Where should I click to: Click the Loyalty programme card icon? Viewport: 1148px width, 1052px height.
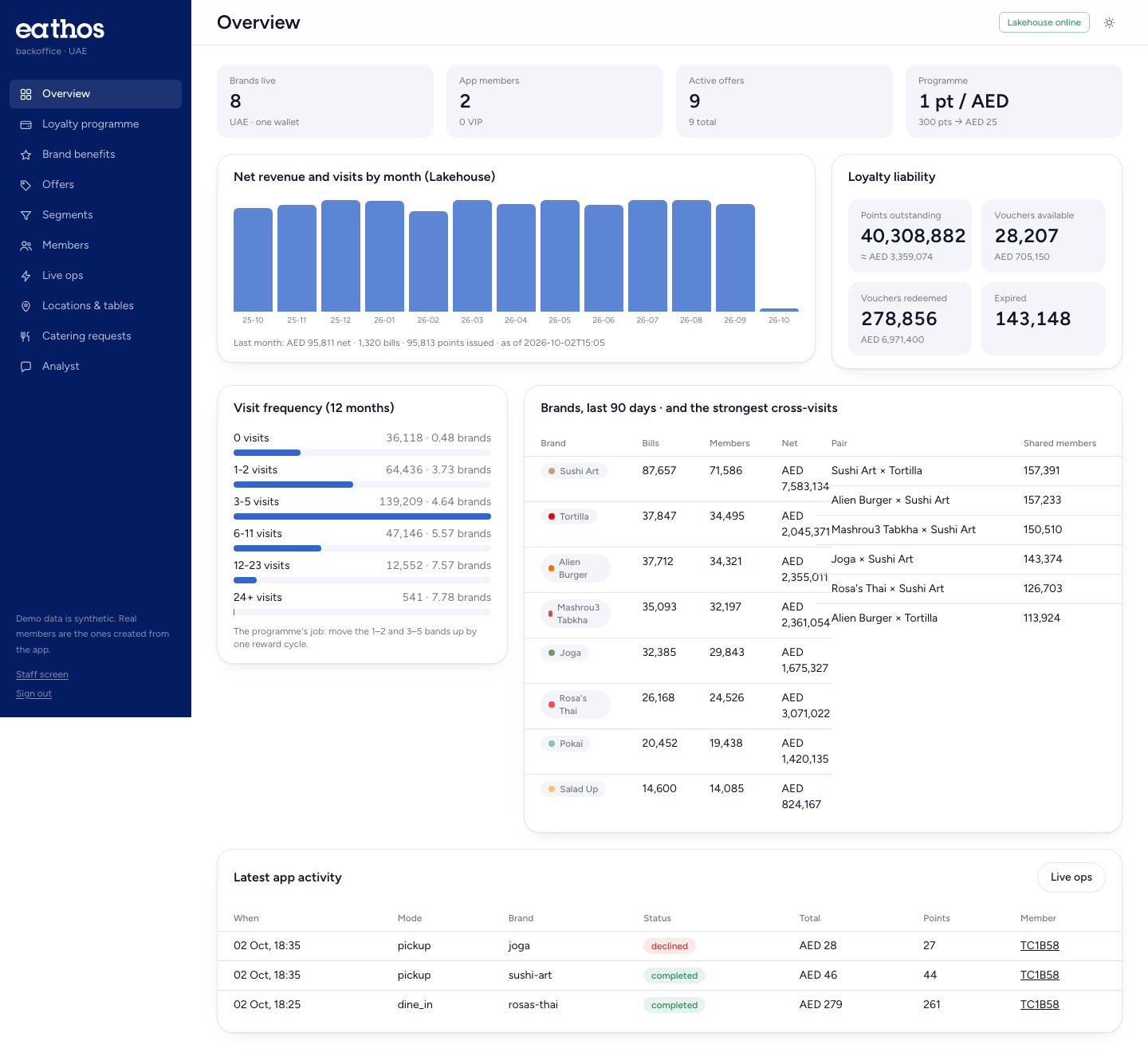26,124
